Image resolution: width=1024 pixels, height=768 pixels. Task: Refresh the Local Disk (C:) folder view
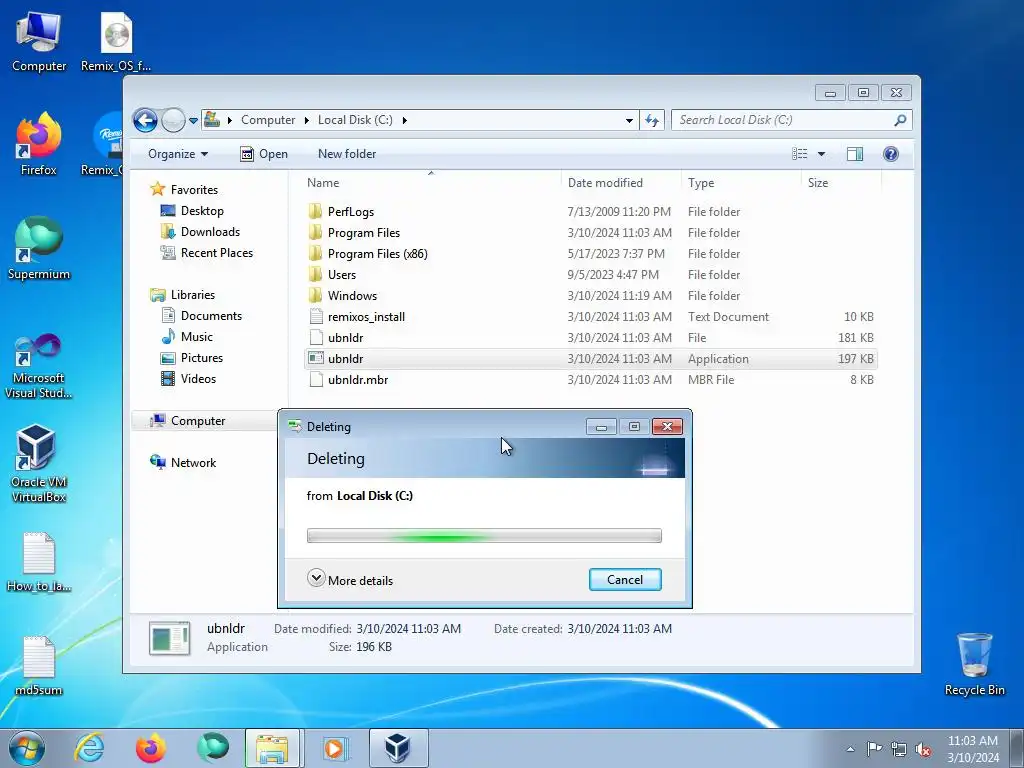(652, 120)
